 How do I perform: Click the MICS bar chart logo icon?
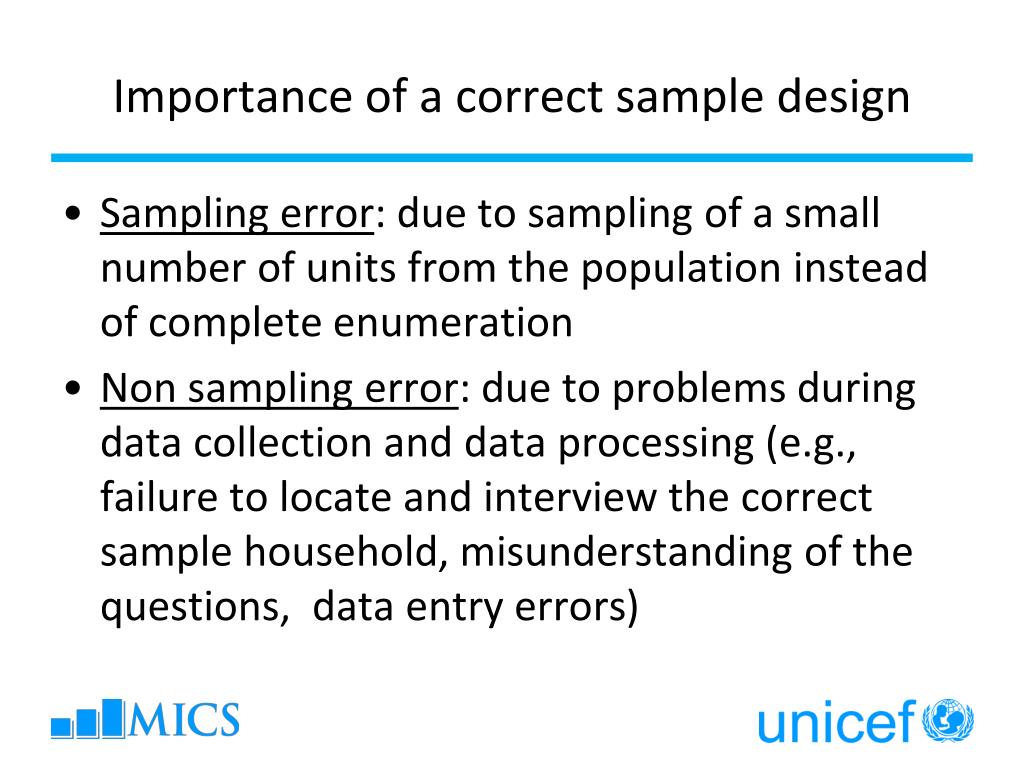pyautogui.click(x=88, y=718)
